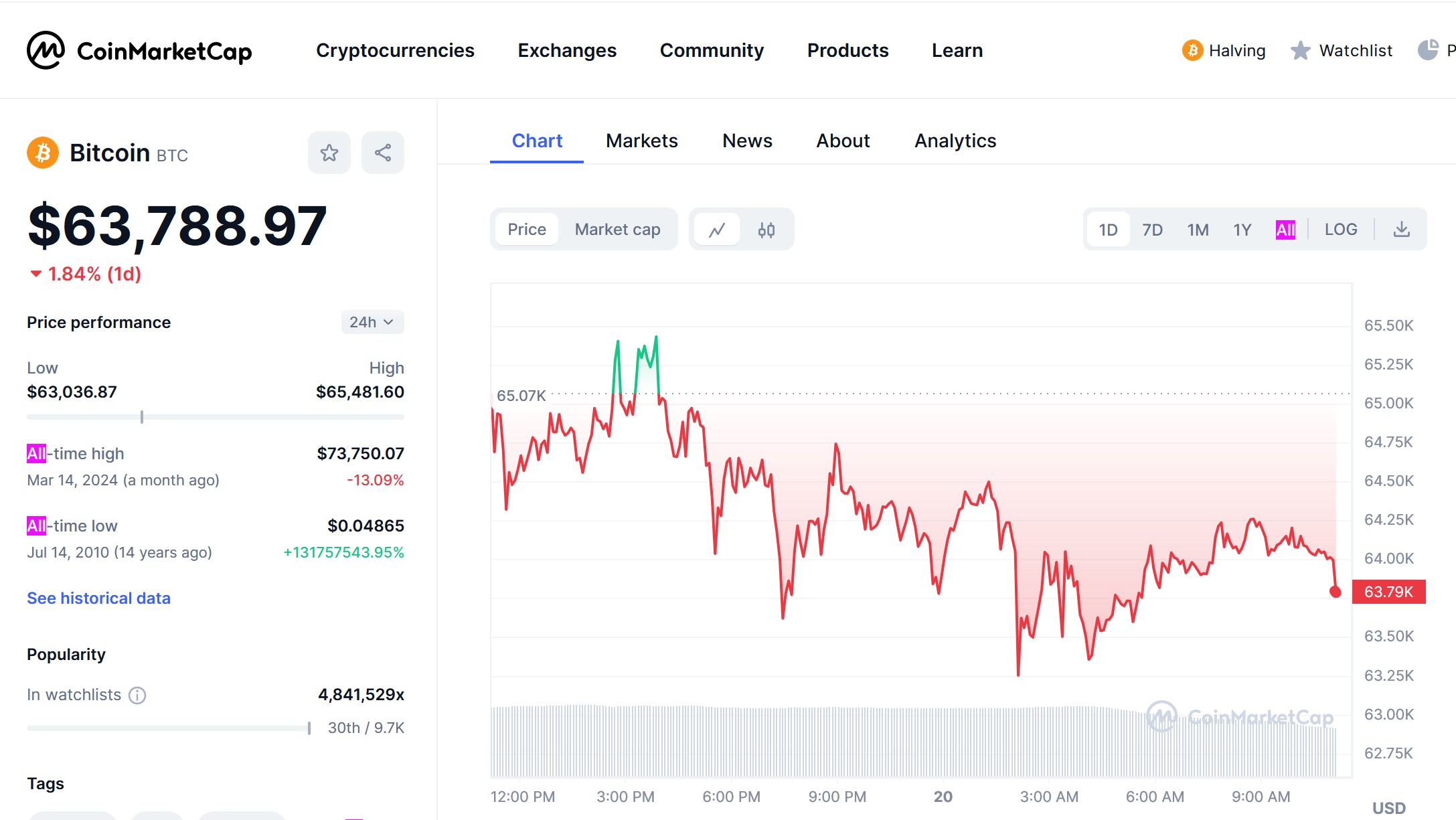Image resolution: width=1456 pixels, height=820 pixels.
Task: Click the Bitcoin coin icon beside the name
Action: point(43,153)
